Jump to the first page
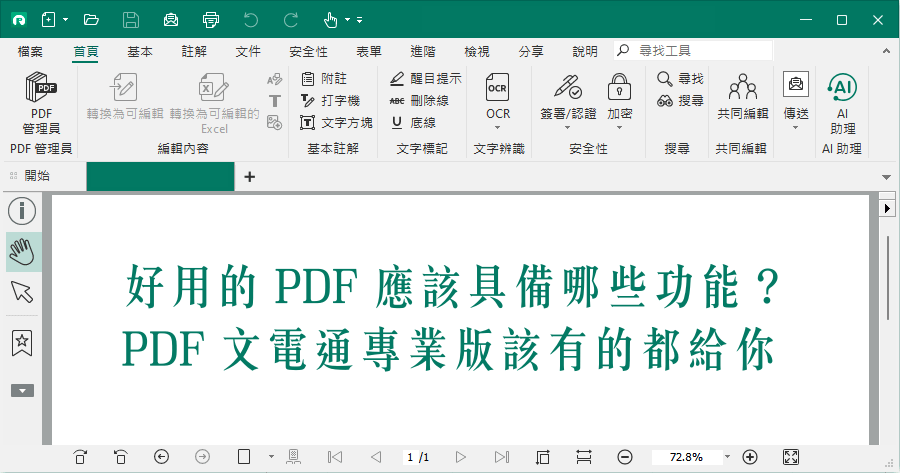The width and height of the screenshot is (900, 473). pos(335,457)
